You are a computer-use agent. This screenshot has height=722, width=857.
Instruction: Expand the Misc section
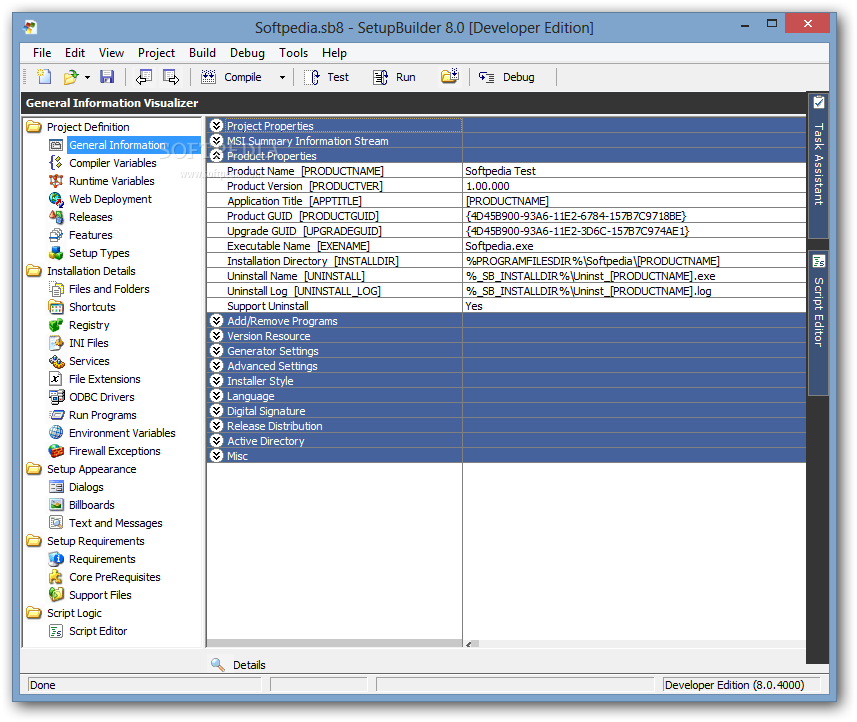click(x=216, y=455)
